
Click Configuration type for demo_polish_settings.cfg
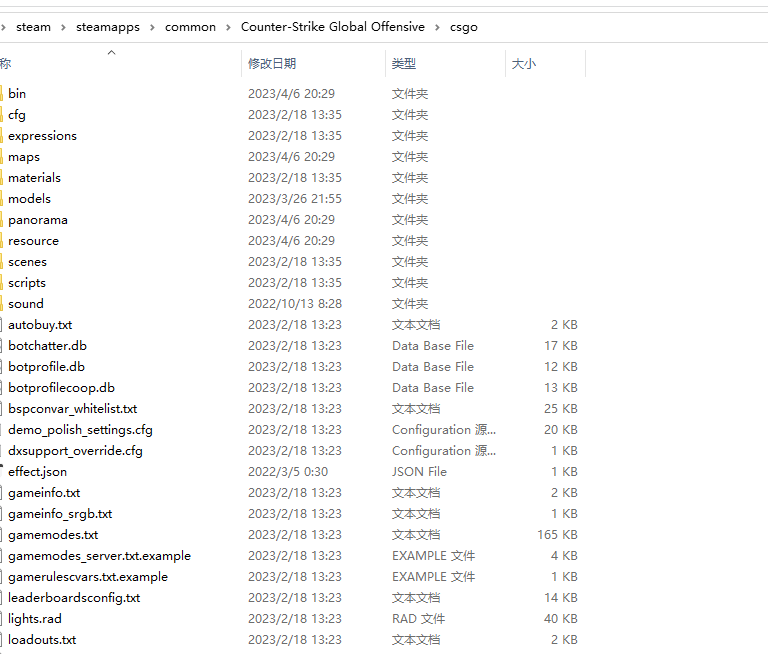coord(444,430)
